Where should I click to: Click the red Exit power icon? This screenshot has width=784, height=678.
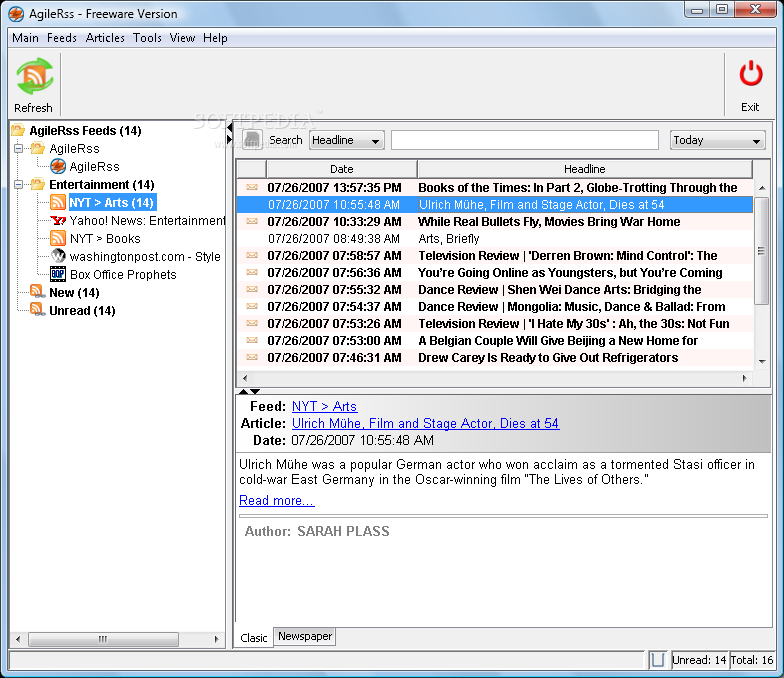[750, 74]
